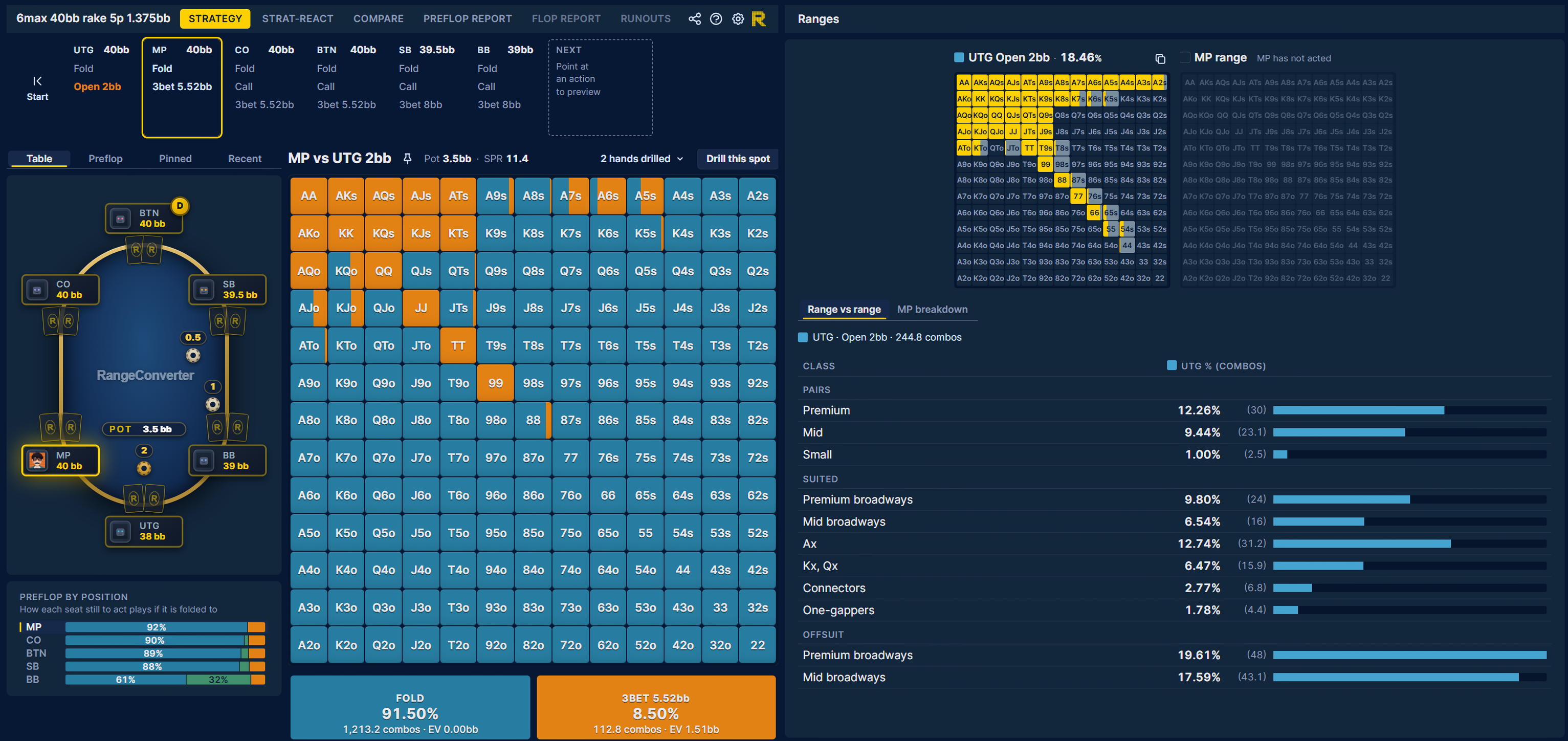1568x741 pixels.
Task: Pin the MP vs UTG 2bb spot
Action: [x=407, y=158]
